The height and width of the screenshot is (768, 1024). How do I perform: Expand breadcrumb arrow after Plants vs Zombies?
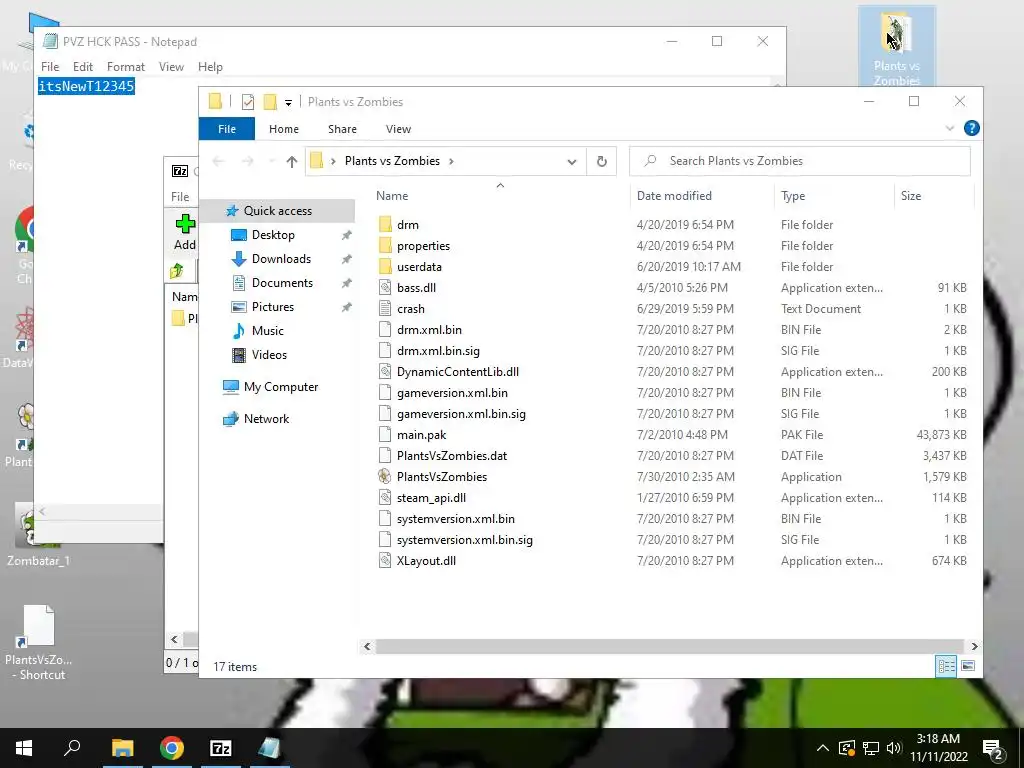(451, 161)
